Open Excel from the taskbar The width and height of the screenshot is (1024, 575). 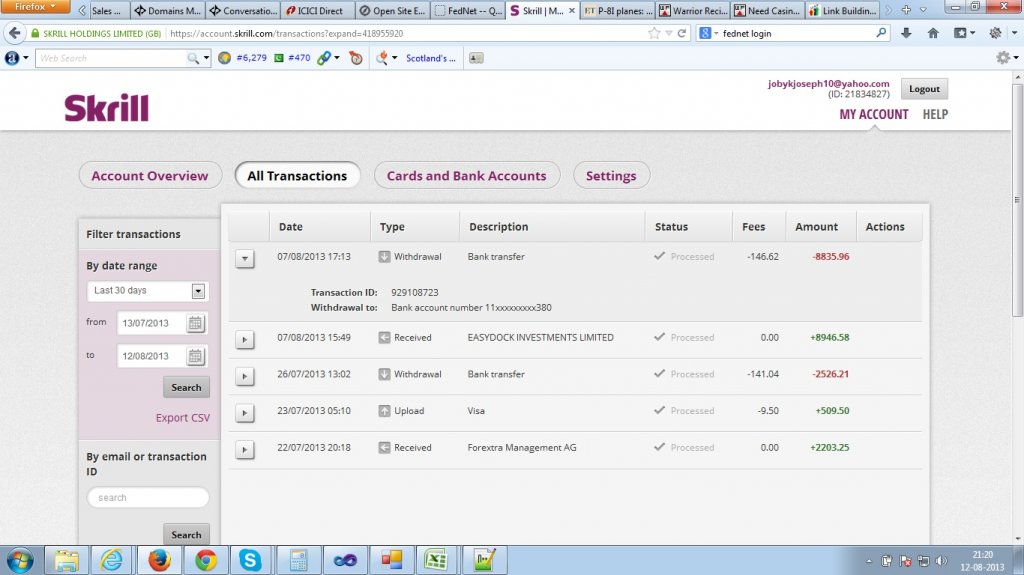(436, 561)
